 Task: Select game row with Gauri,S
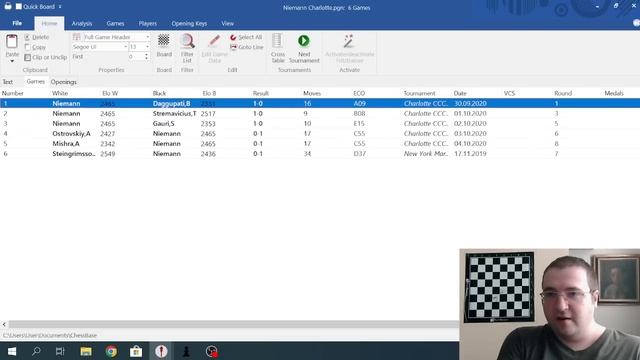point(320,123)
